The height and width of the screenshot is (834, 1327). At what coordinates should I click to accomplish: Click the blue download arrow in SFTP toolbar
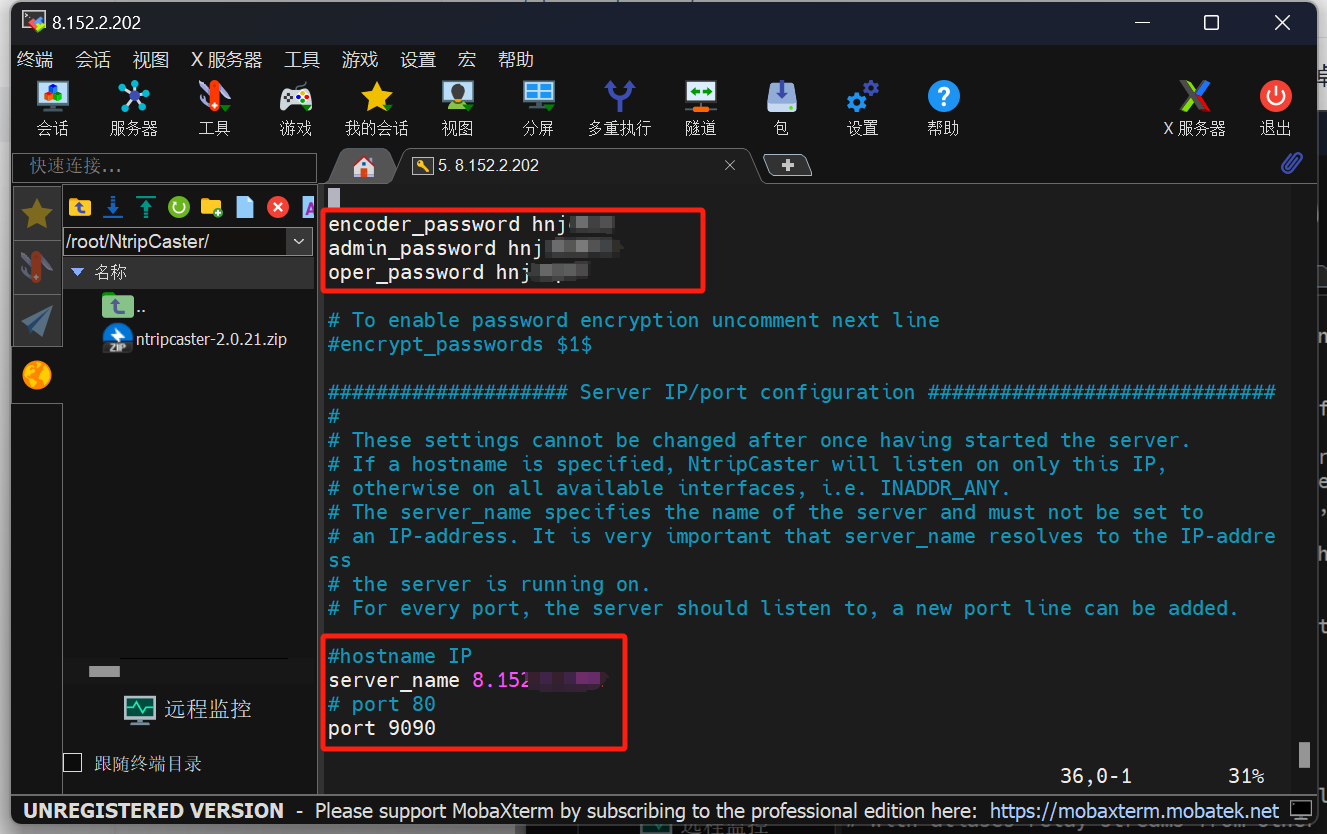(x=113, y=207)
